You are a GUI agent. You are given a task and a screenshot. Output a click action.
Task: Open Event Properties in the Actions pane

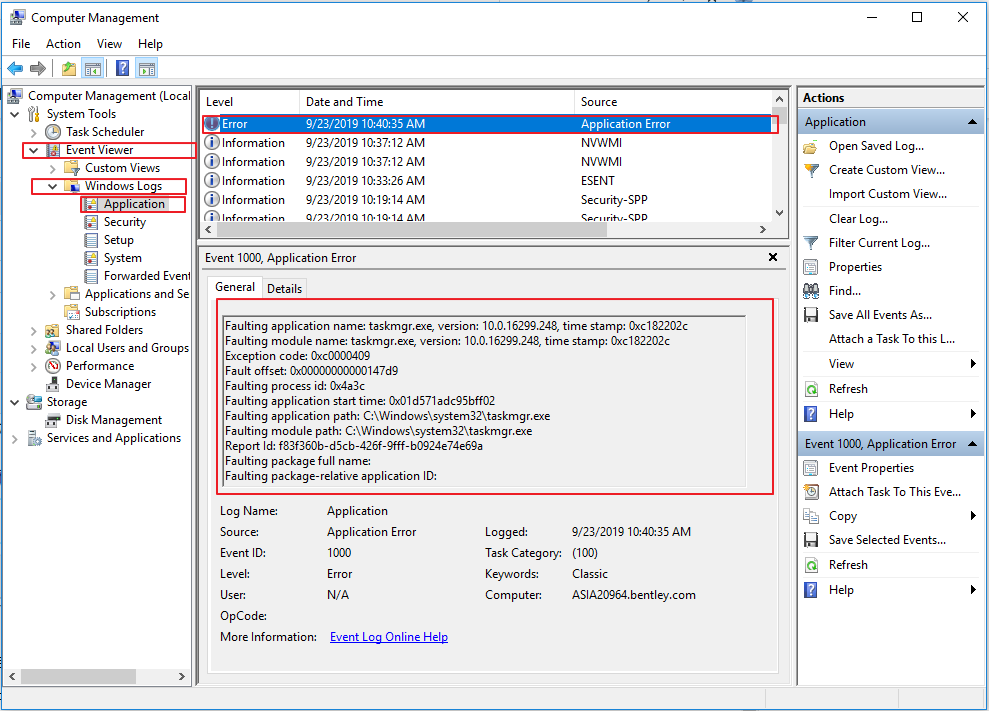coord(870,468)
